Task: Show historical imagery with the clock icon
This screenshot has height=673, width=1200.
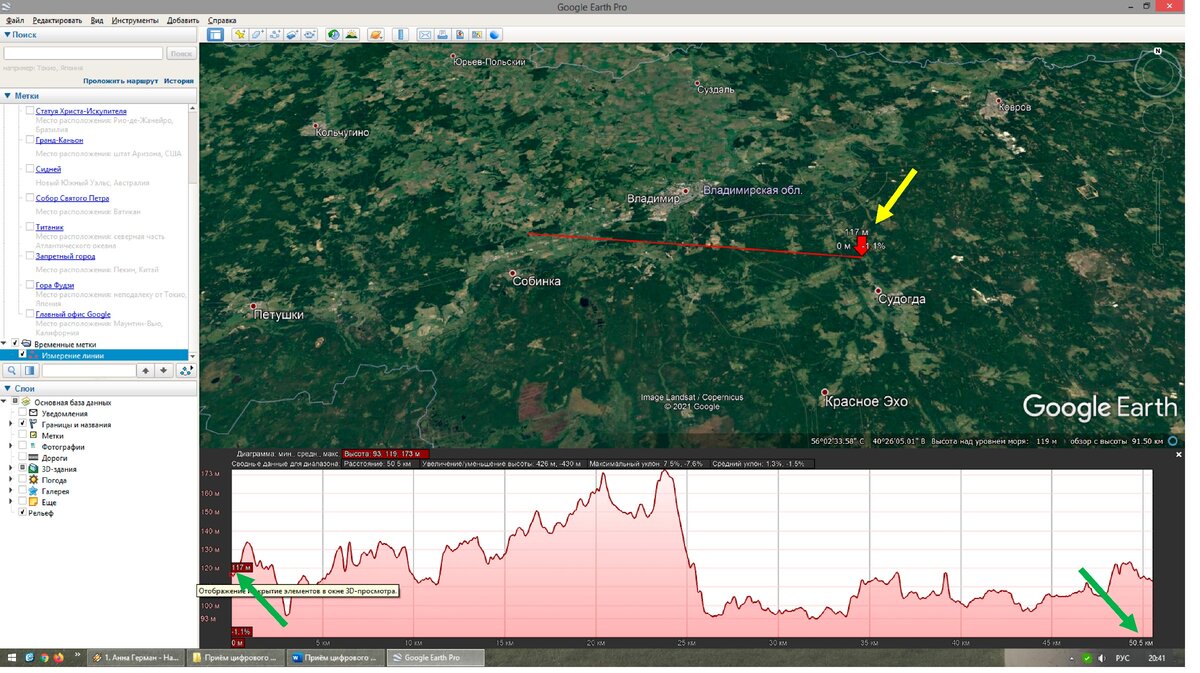Action: [x=334, y=34]
